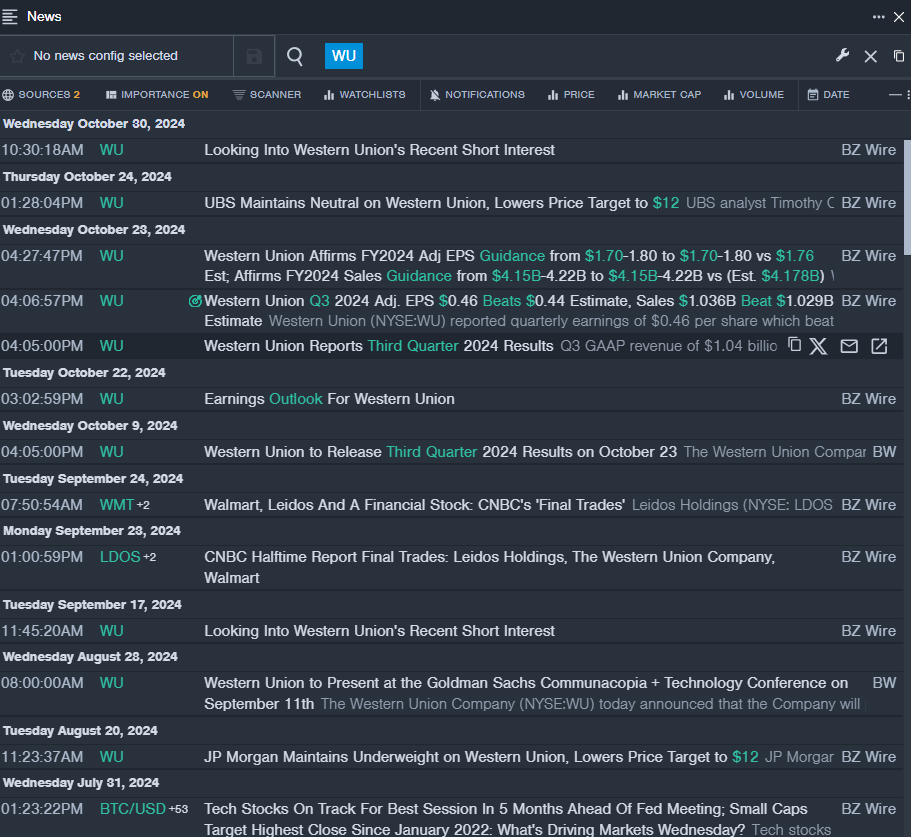Save the news config with disk icon
Viewport: 911px width, 837px height.
254,57
